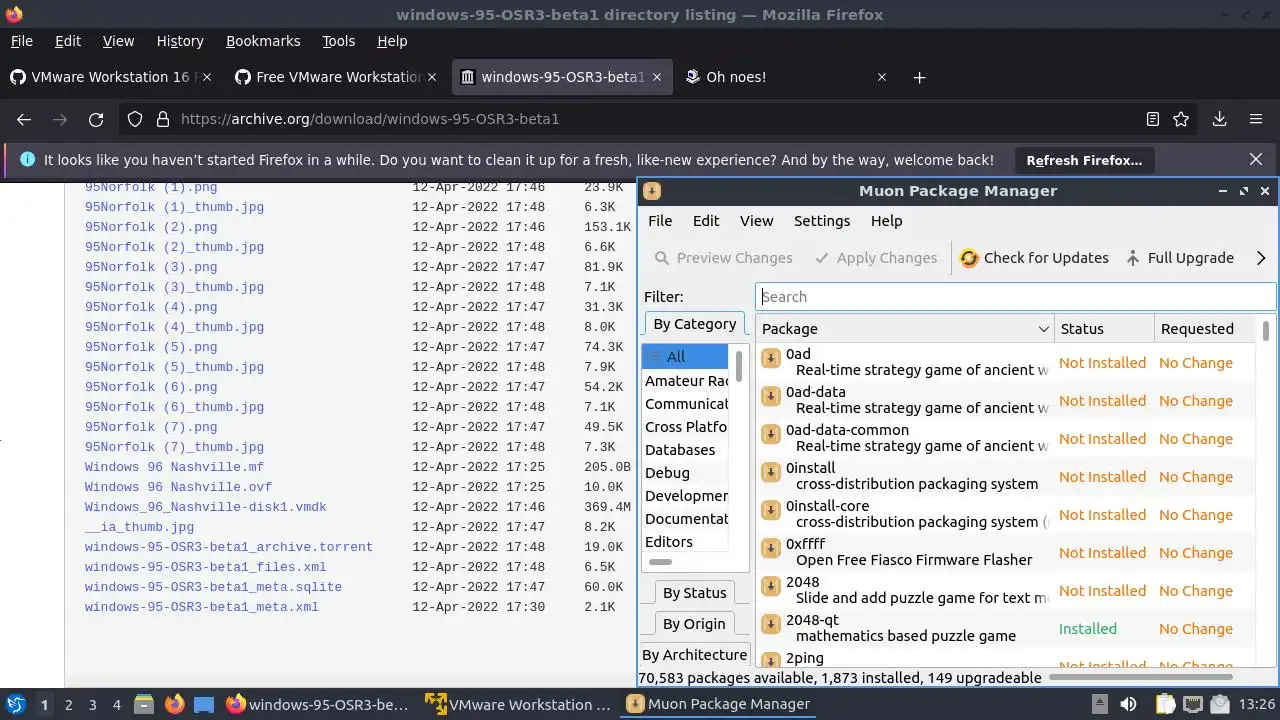Sort packages by the Package column header

pyautogui.click(x=905, y=329)
